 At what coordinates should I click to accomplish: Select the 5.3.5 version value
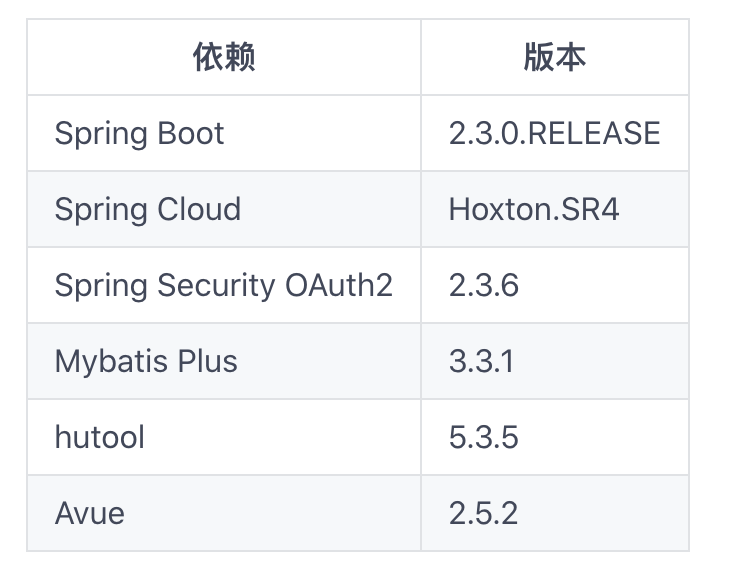pos(483,437)
